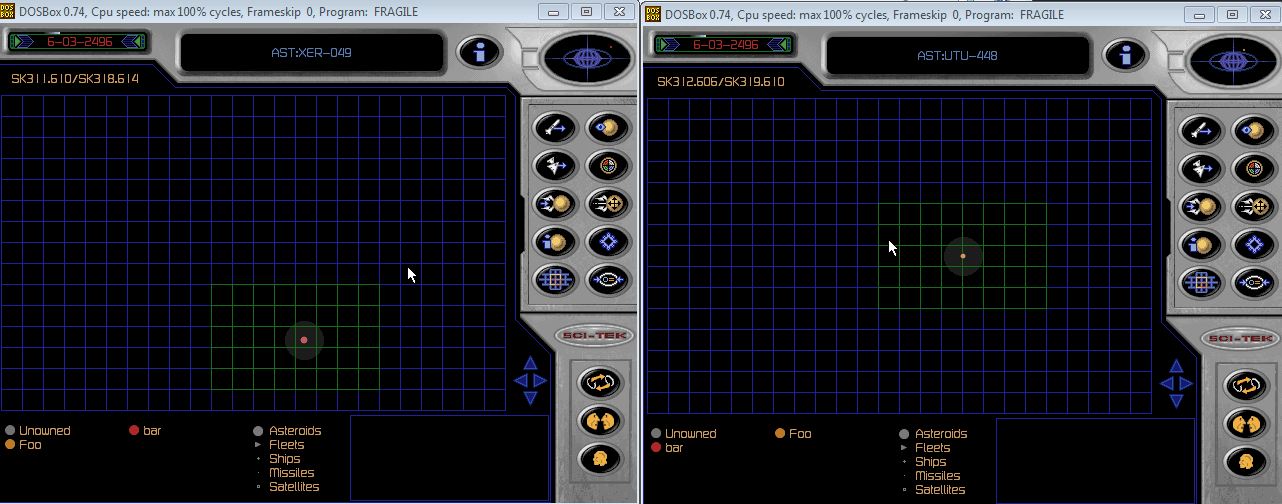The height and width of the screenshot is (504, 1282).
Task: Click the Missiles legend entry in left window
Action: (x=285, y=473)
